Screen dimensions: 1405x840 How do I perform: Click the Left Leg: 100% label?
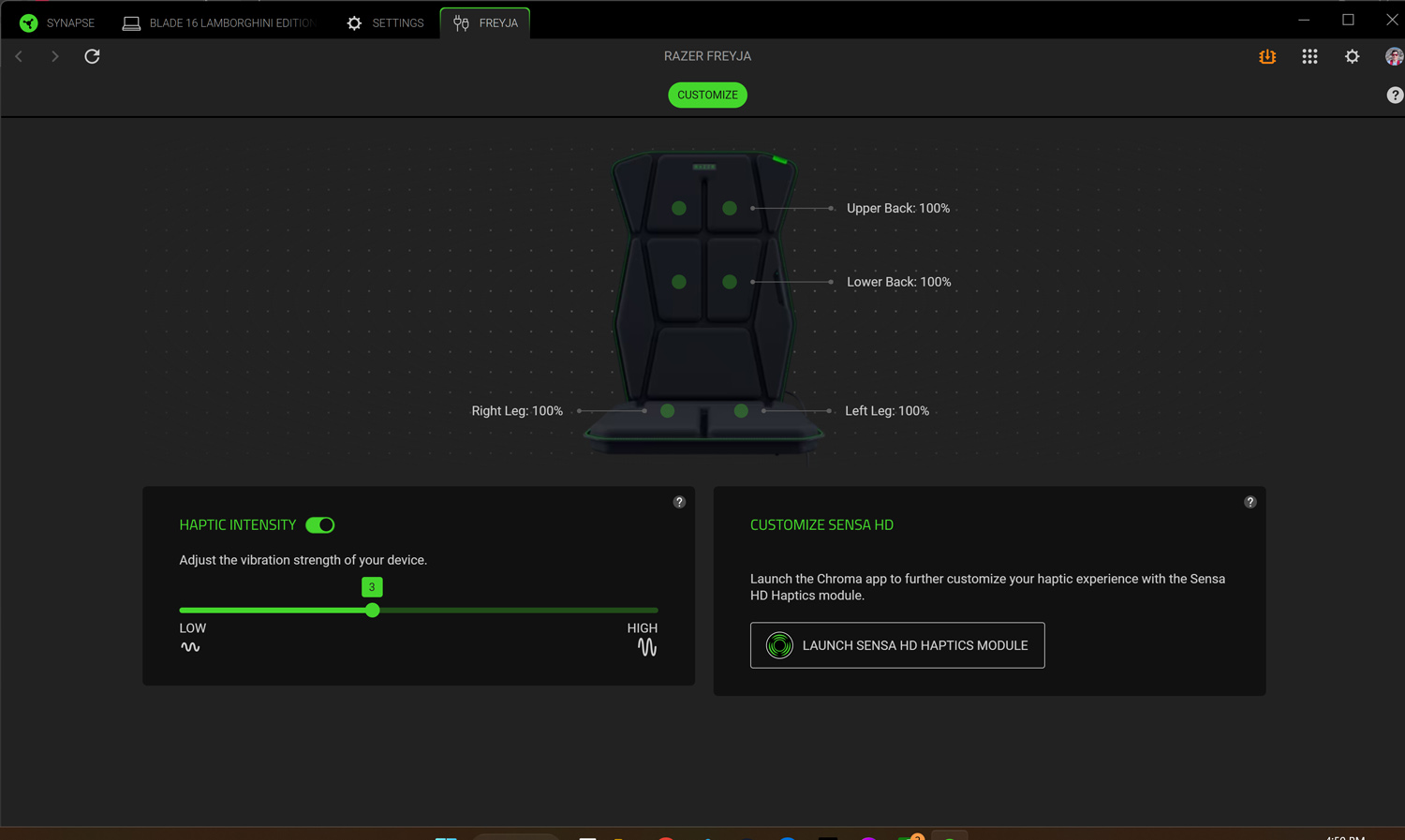coord(887,411)
